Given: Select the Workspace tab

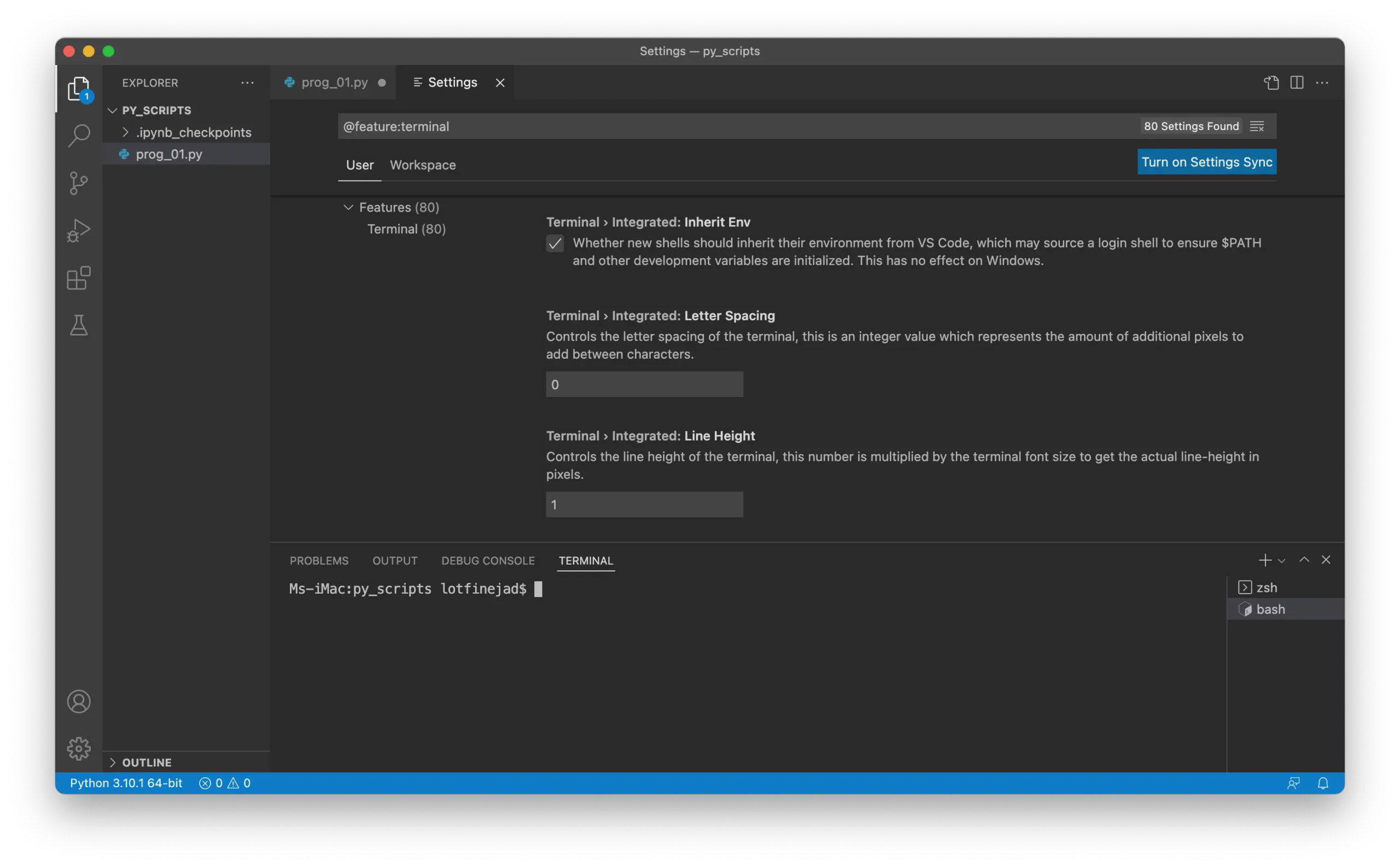Looking at the screenshot, I should [422, 164].
